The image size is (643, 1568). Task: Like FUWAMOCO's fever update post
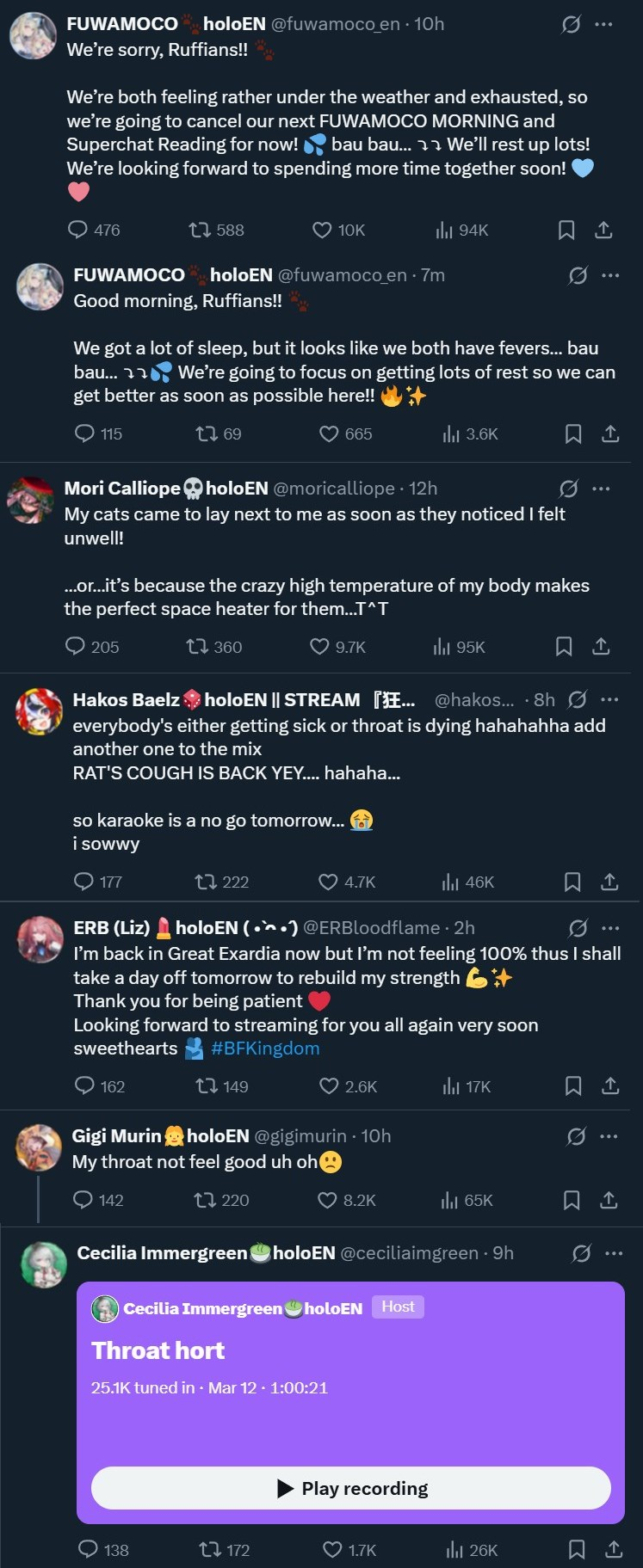pos(329,434)
